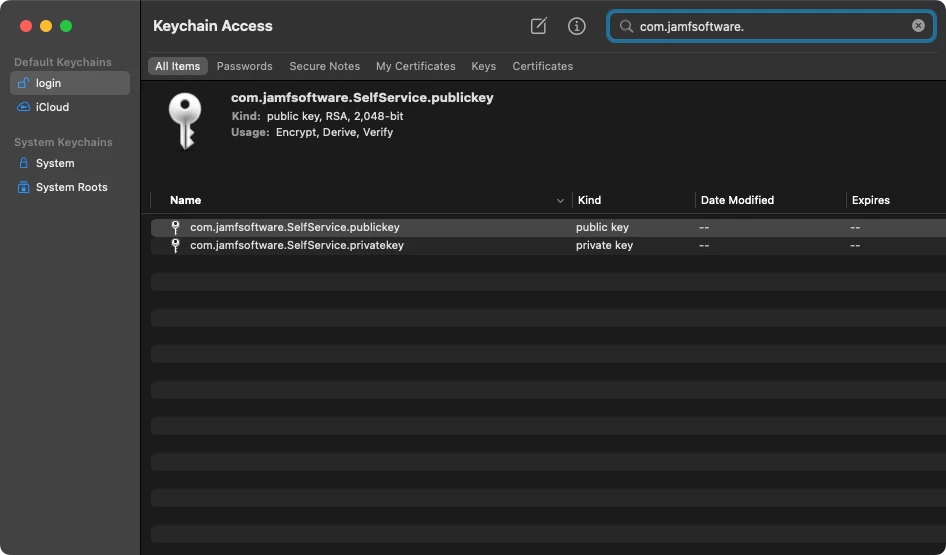
Task: Click the yellow minimize window button
Action: [46, 26]
